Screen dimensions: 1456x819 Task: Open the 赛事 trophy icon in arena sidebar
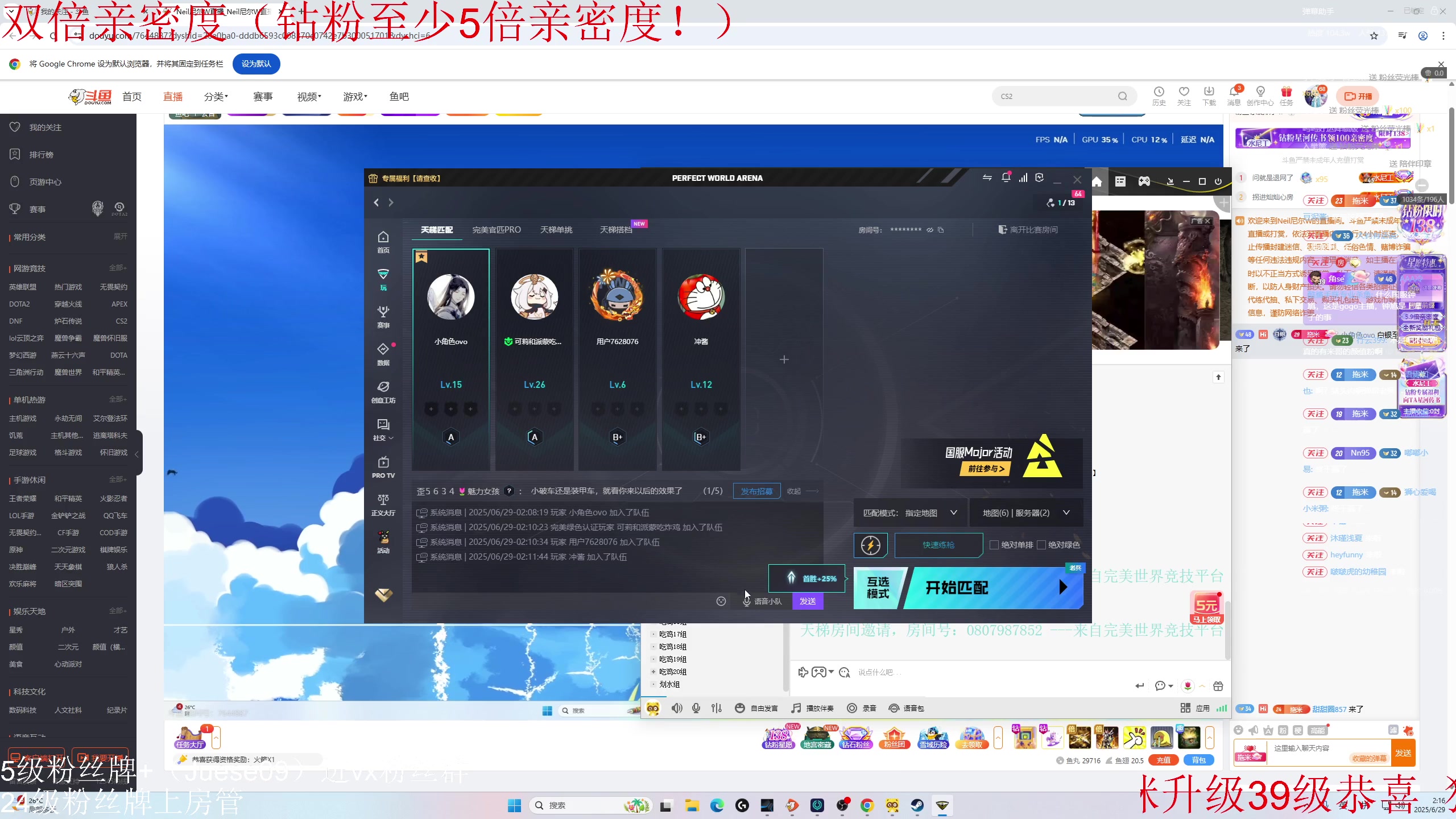point(383,317)
